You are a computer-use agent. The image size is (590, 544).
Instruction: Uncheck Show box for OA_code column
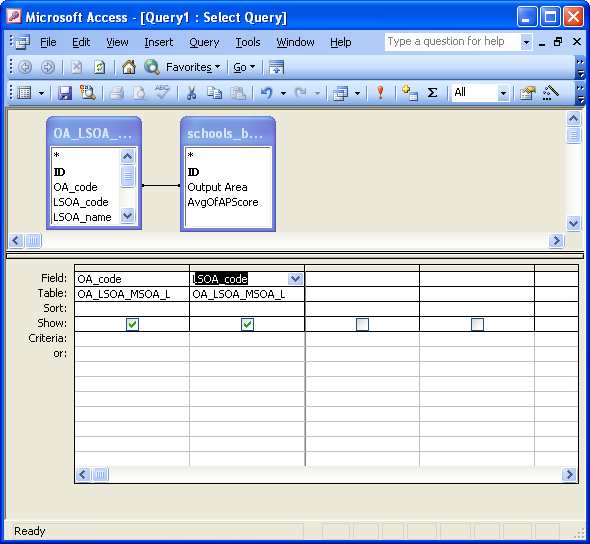click(132, 324)
